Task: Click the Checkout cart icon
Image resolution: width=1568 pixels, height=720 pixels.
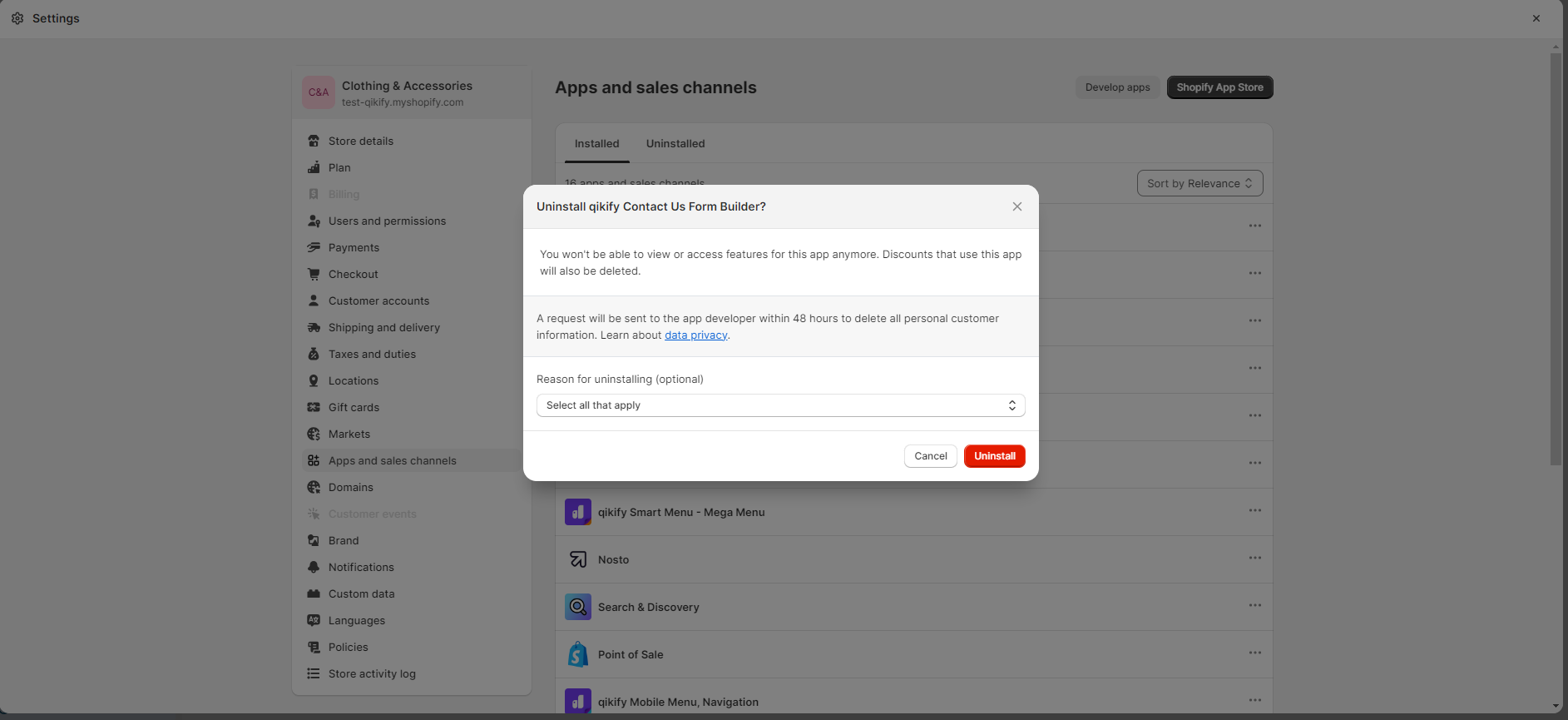Action: tap(314, 274)
